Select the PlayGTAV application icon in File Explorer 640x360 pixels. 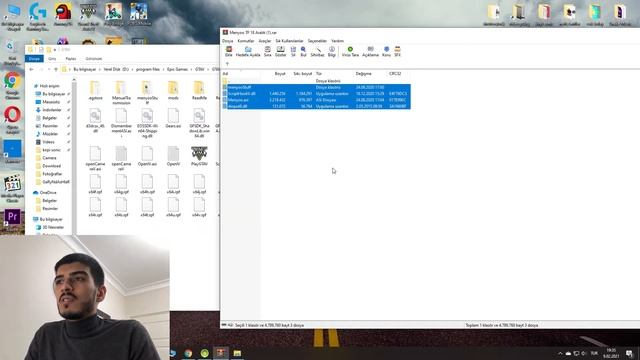click(199, 156)
